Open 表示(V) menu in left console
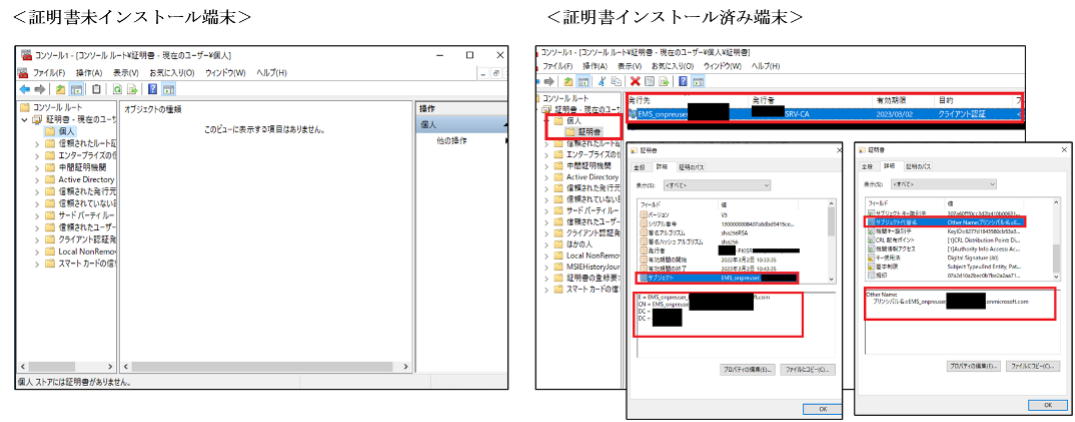The width and height of the screenshot is (1075, 422). (125, 73)
